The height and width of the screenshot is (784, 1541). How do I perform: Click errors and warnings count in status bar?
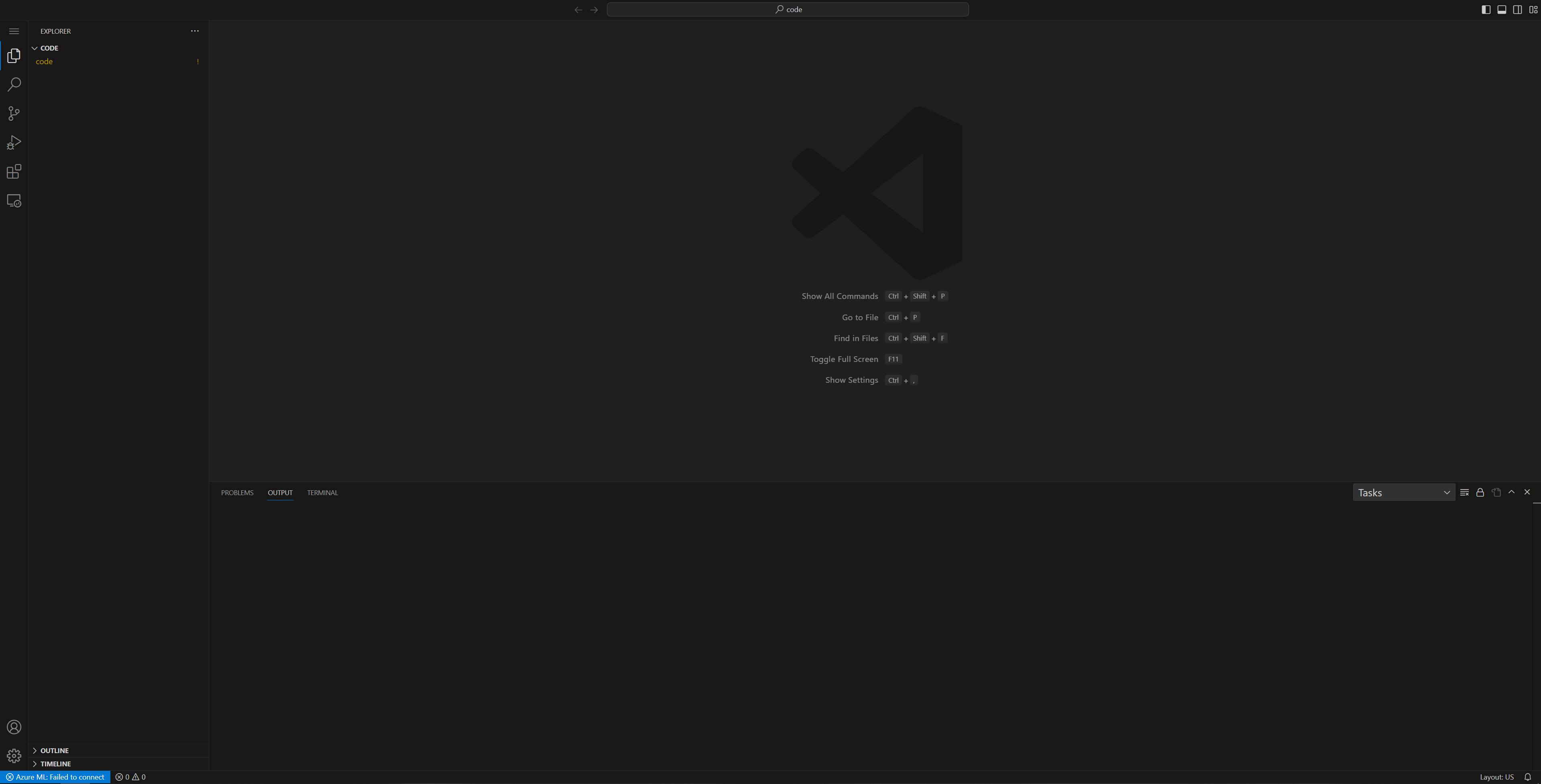(130, 777)
